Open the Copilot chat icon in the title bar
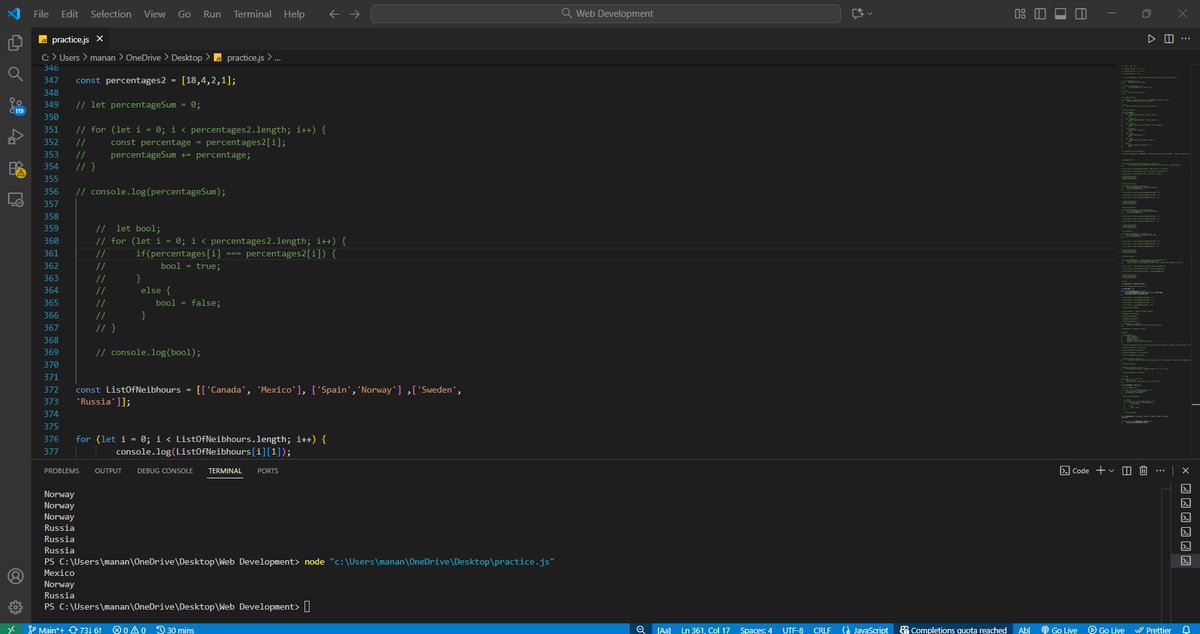1200x634 pixels. 856,14
